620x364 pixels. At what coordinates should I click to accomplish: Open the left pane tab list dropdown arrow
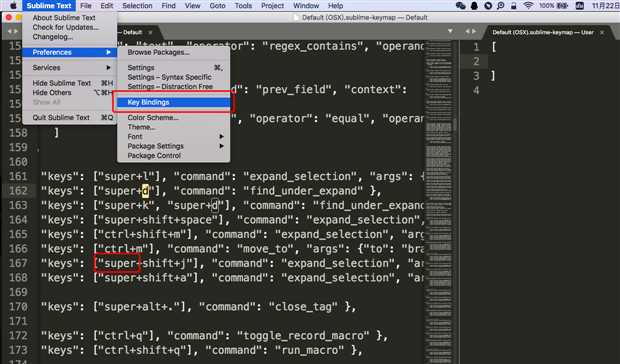click(x=450, y=31)
